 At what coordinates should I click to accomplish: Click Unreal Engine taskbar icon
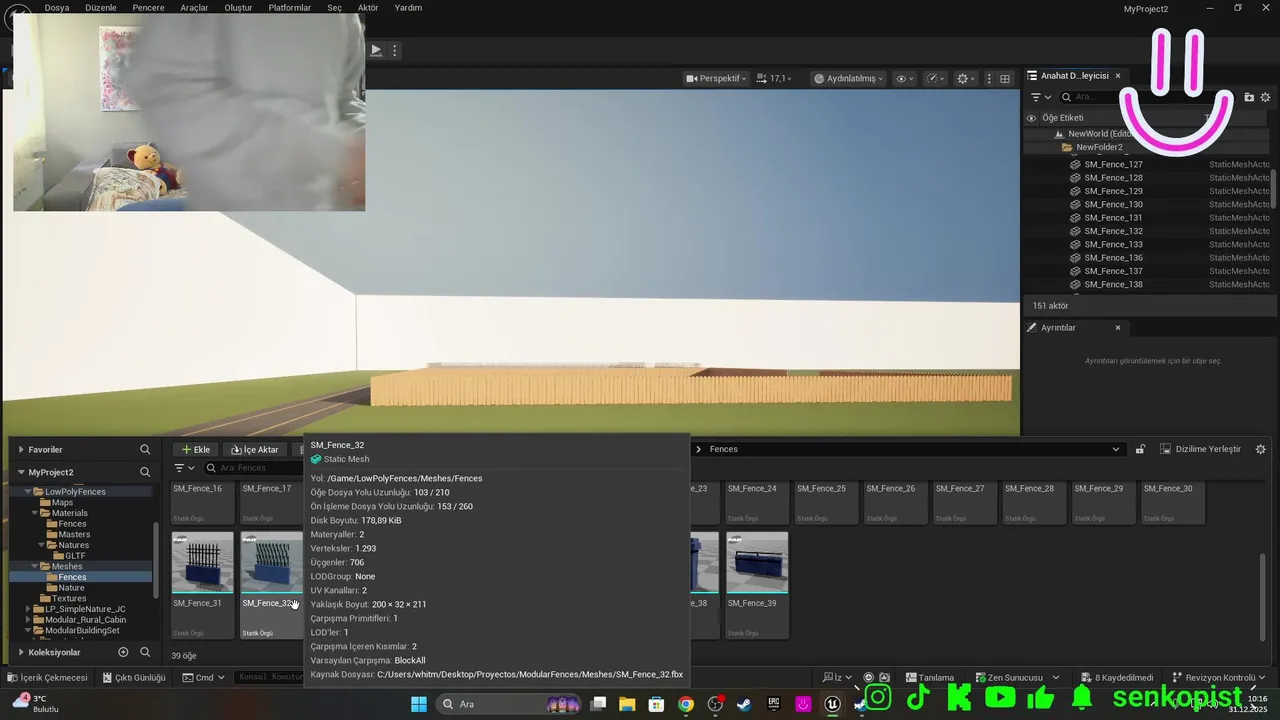[x=832, y=704]
